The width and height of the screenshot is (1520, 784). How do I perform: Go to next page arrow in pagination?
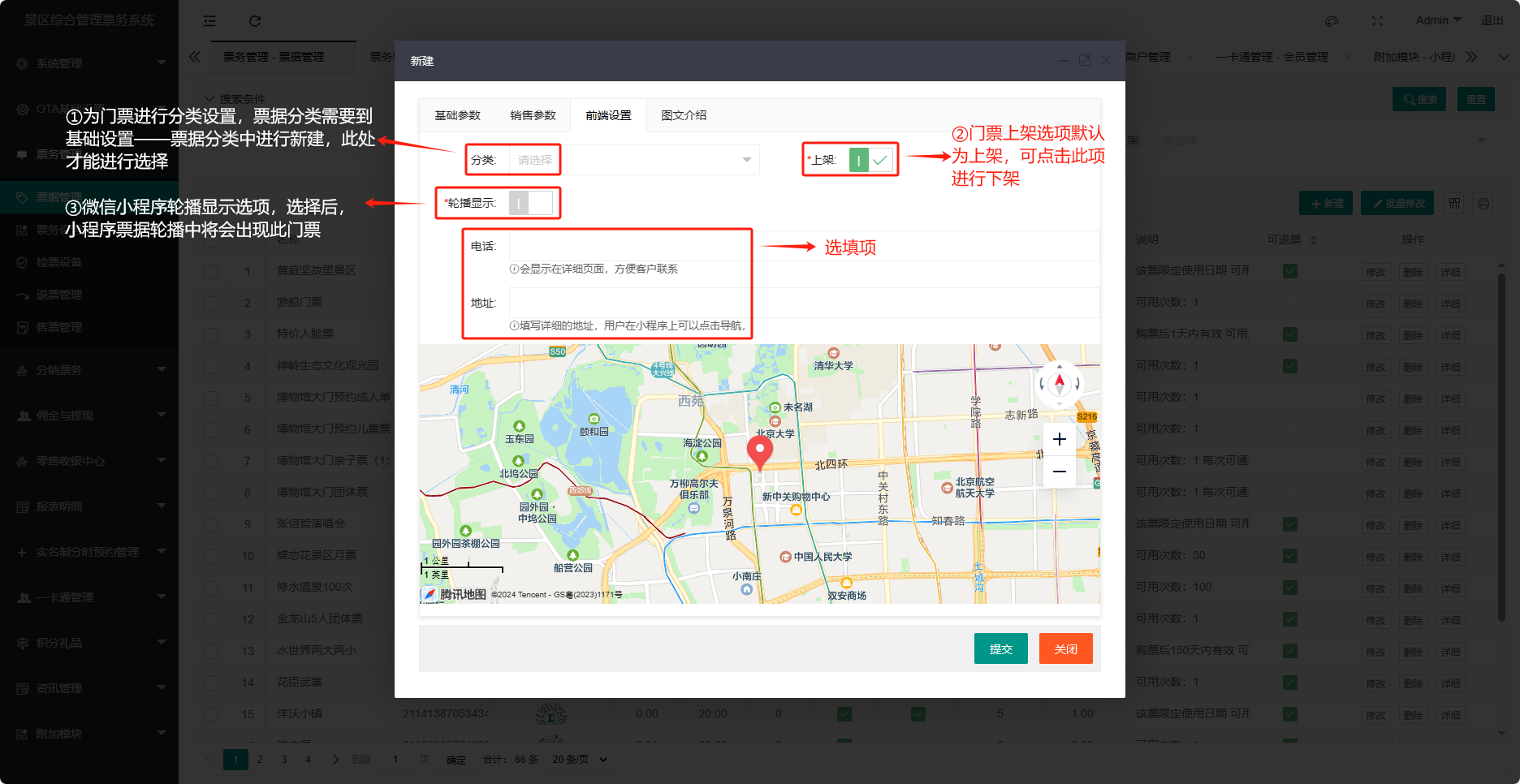tap(336, 760)
